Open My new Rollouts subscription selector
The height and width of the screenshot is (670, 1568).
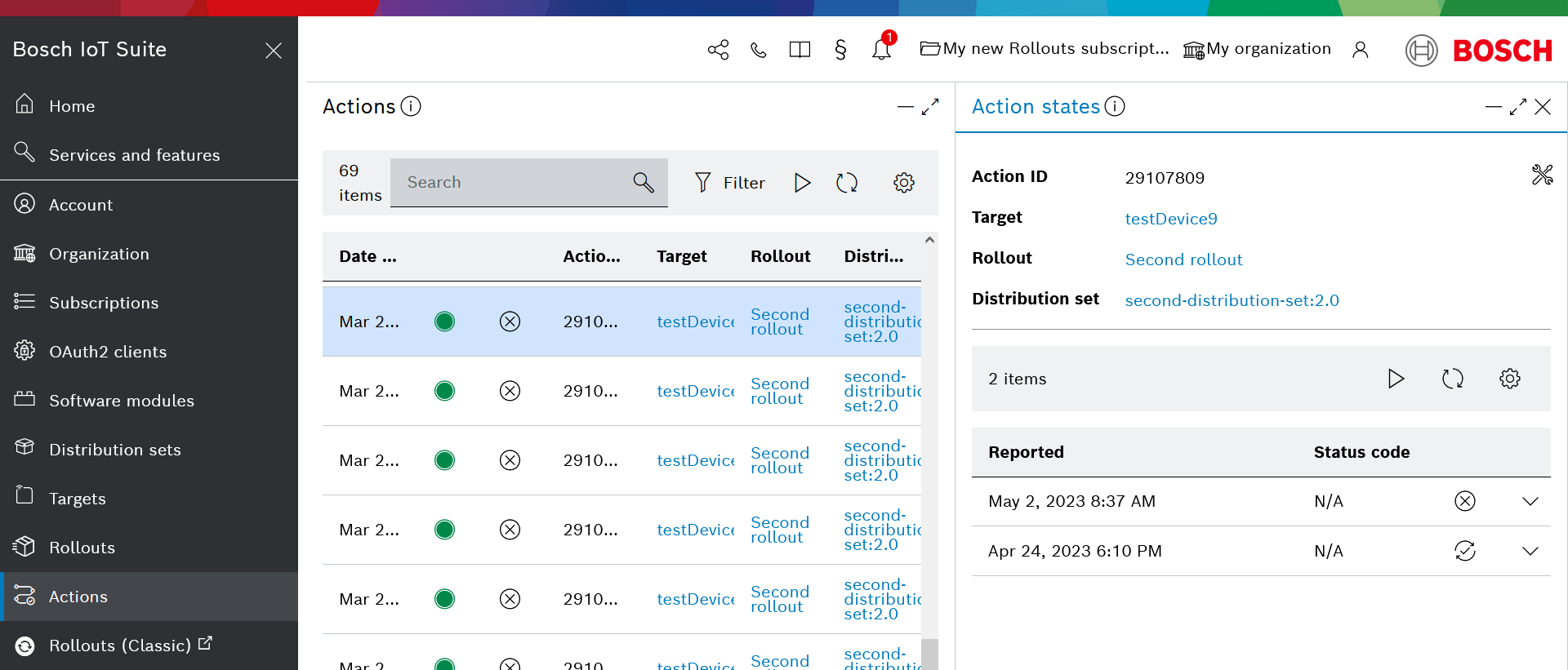click(x=1045, y=49)
